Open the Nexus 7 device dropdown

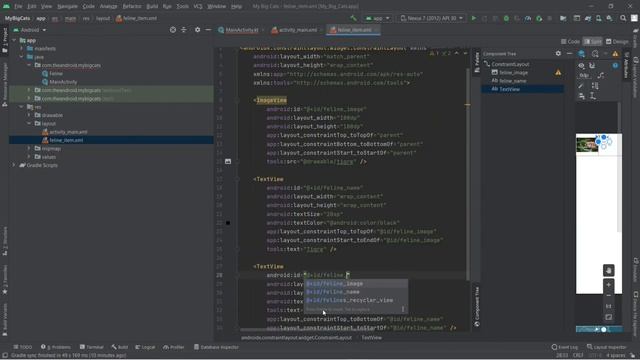pos(432,18)
